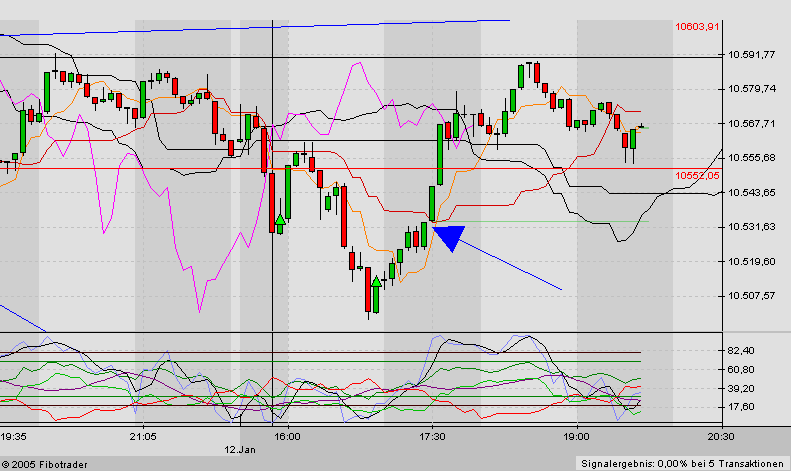The width and height of the screenshot is (791, 471).
Task: Click the 21:05 time axis label
Action: 143,436
